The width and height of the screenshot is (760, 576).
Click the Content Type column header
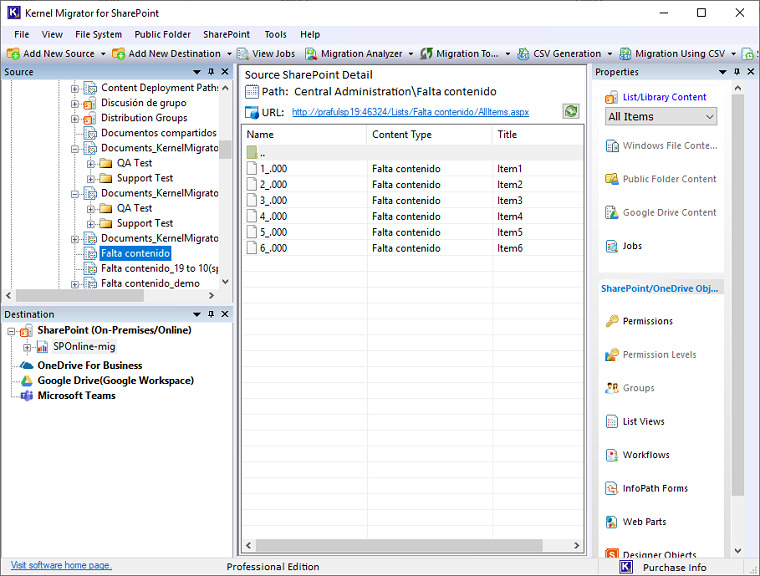(x=429, y=135)
